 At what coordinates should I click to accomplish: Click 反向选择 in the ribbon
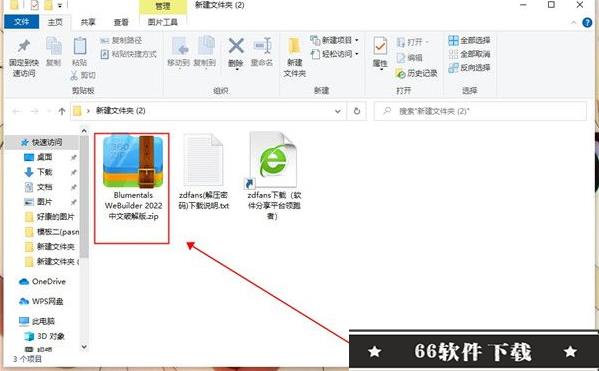click(469, 68)
